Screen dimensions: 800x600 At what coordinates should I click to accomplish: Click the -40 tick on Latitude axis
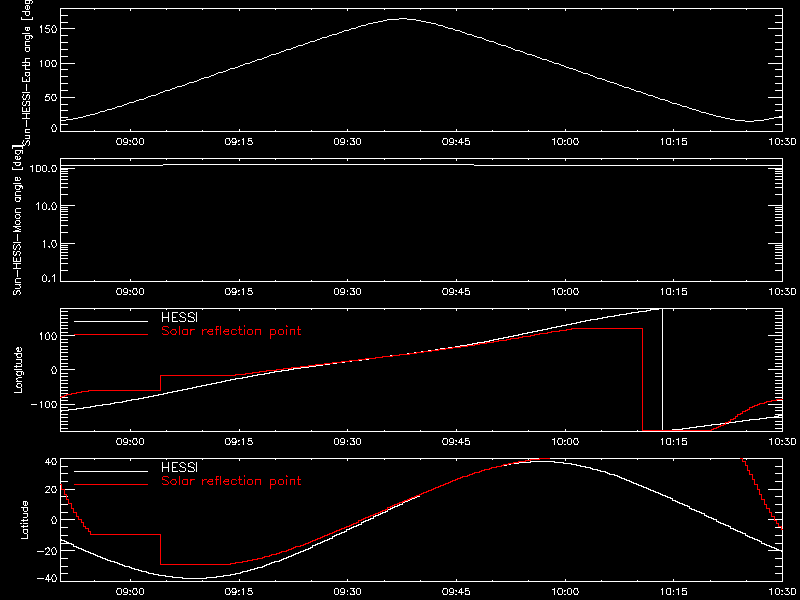[47, 578]
